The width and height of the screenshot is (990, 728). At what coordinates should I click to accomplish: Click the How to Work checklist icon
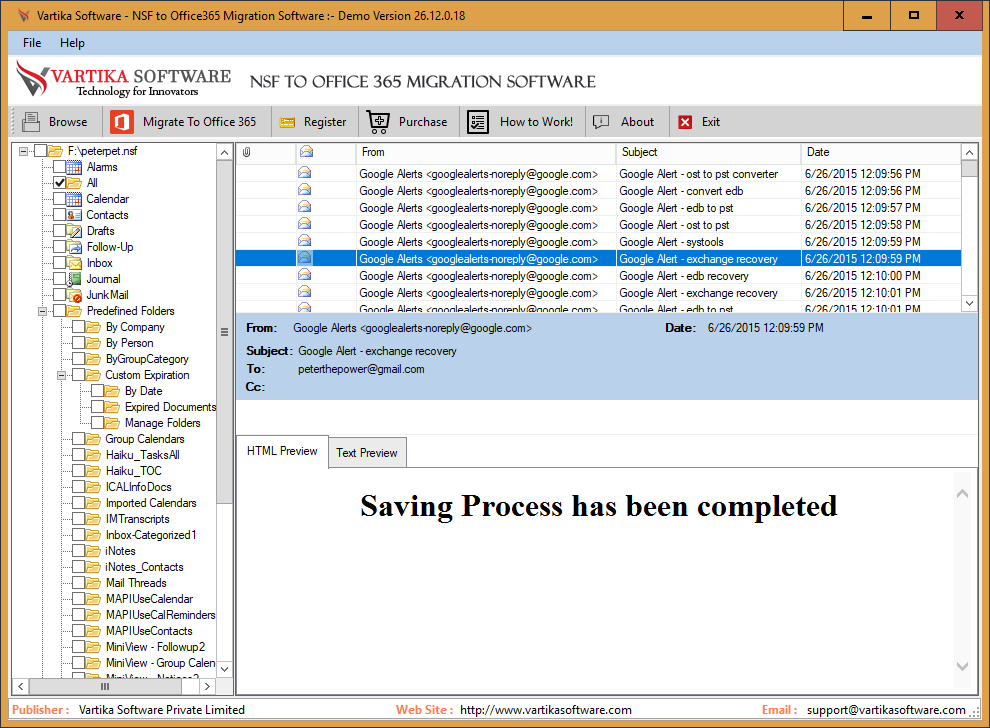click(478, 122)
